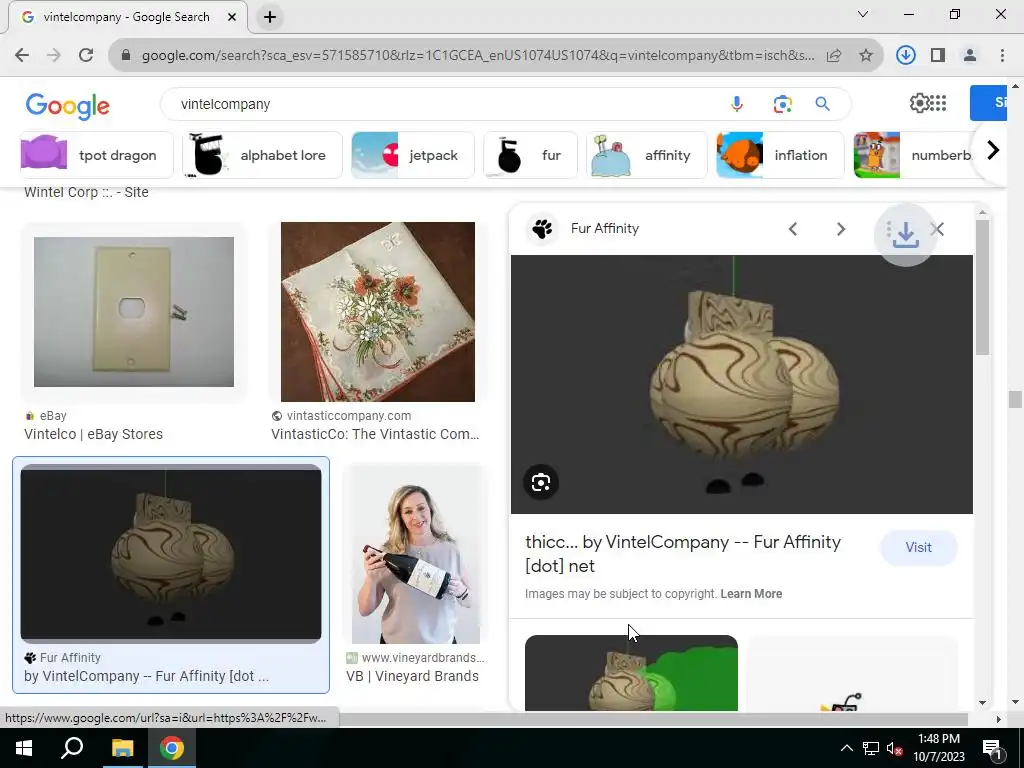Open the 'Vintelco | eBay Stores' result link
The image size is (1024, 768).
click(93, 434)
